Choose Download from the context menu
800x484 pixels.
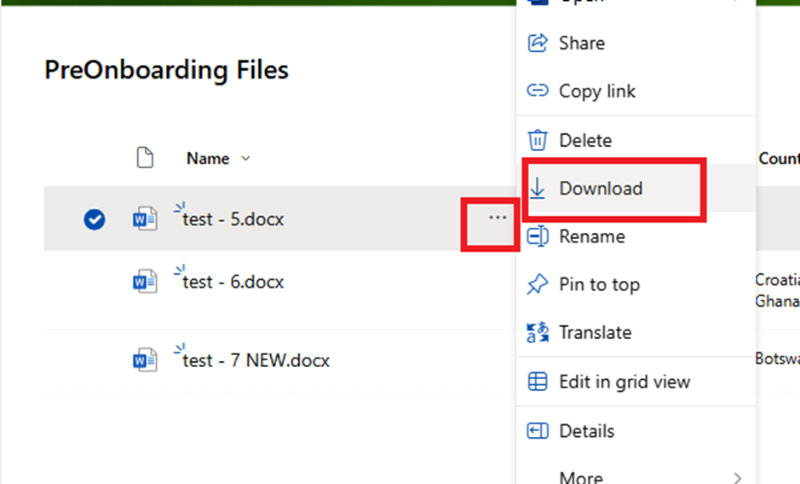pos(636,188)
